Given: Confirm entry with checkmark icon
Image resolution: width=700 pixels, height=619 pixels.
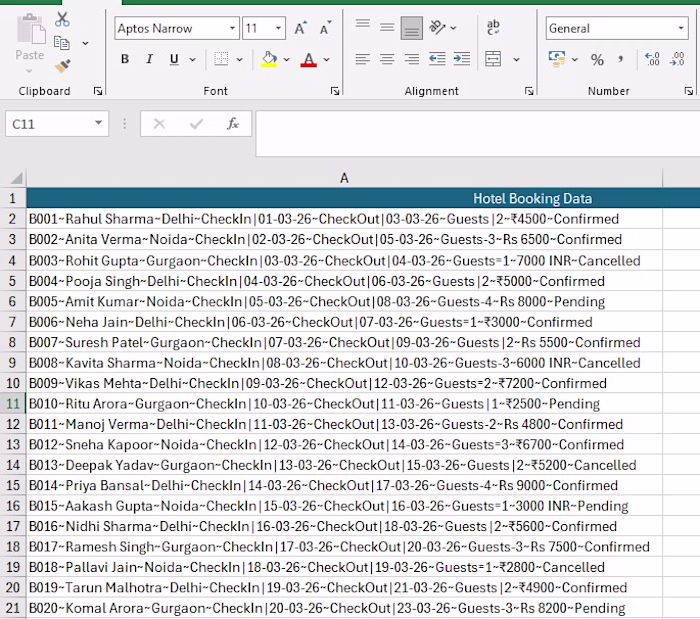Looking at the screenshot, I should click(196, 124).
